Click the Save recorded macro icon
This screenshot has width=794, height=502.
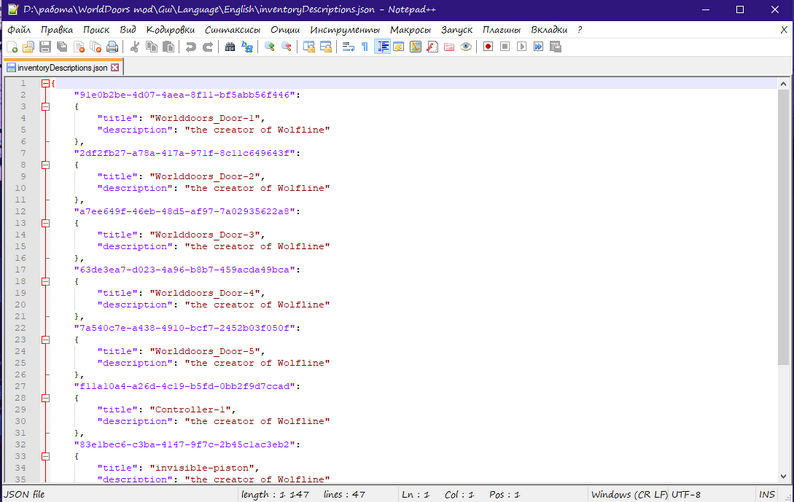[555, 47]
